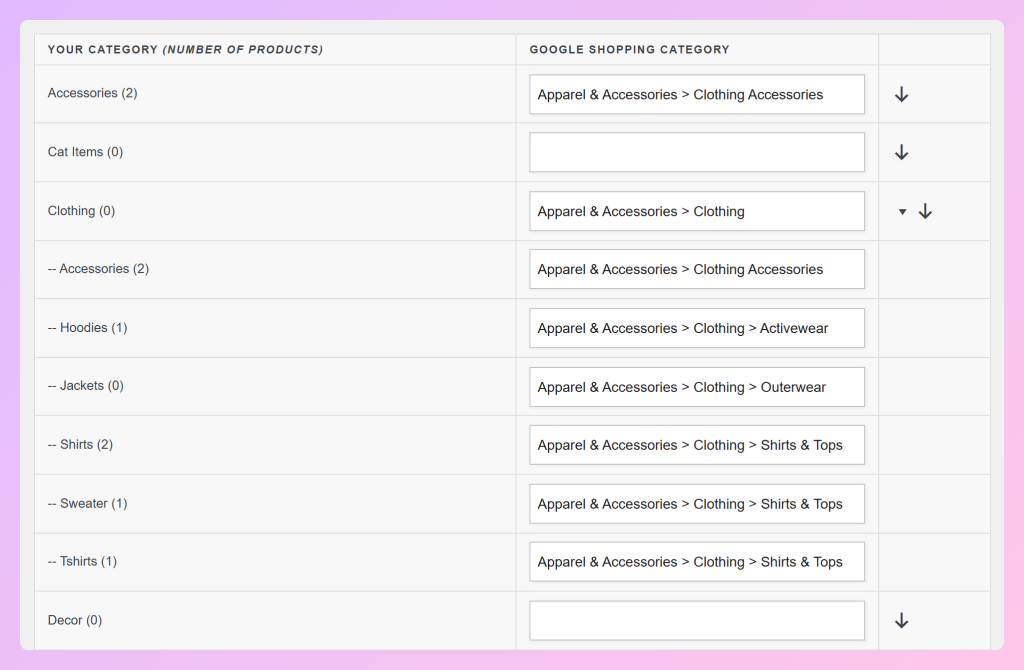Edit category field for sub-item -- Accessories (2)
This screenshot has width=1024, height=670.
click(x=697, y=269)
